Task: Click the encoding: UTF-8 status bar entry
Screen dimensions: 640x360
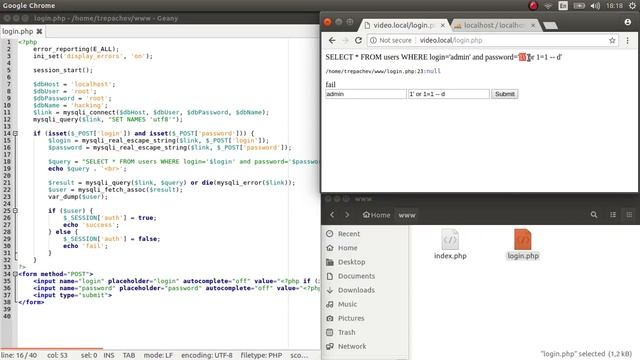Action: tap(207, 356)
